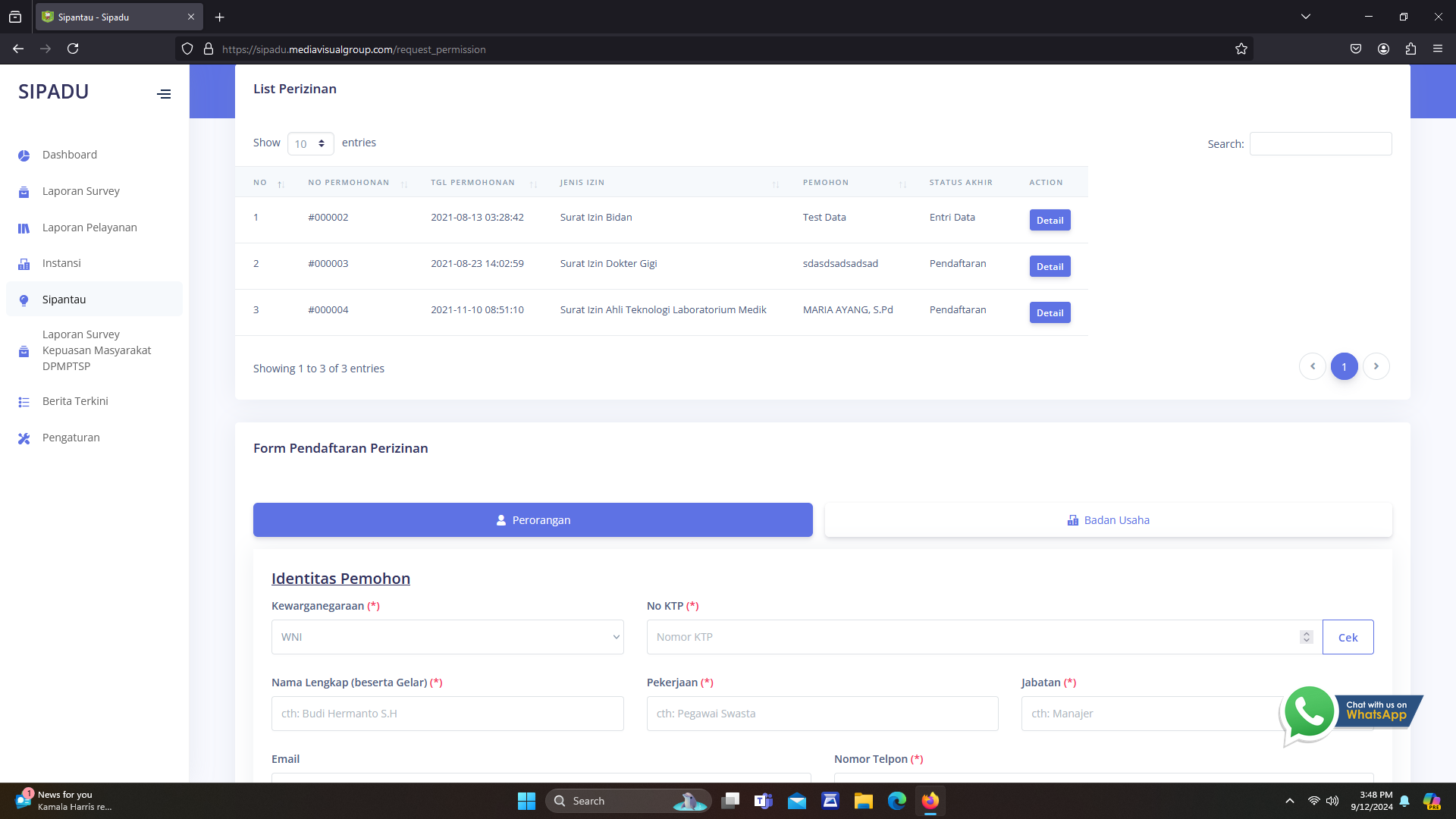The width and height of the screenshot is (1456, 819).
Task: Click the Kepuasan Masyarakat survey icon
Action: tap(24, 351)
